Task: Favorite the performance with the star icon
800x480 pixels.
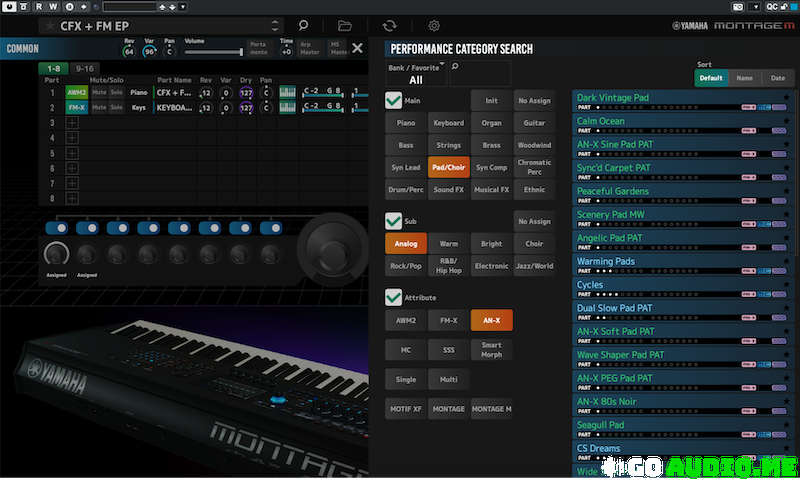Action: pyautogui.click(x=49, y=25)
